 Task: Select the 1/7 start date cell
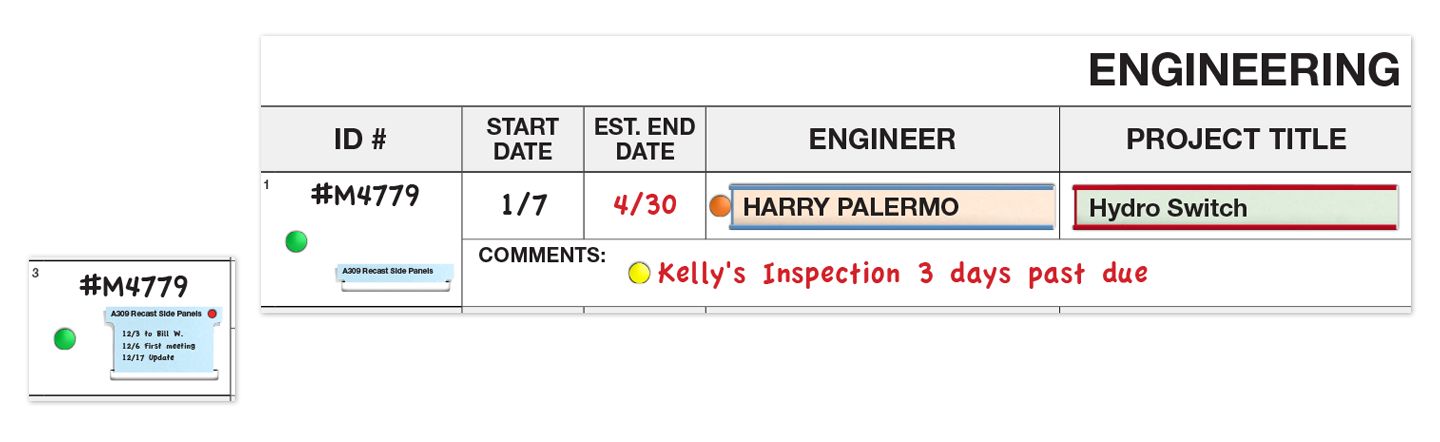[524, 205]
